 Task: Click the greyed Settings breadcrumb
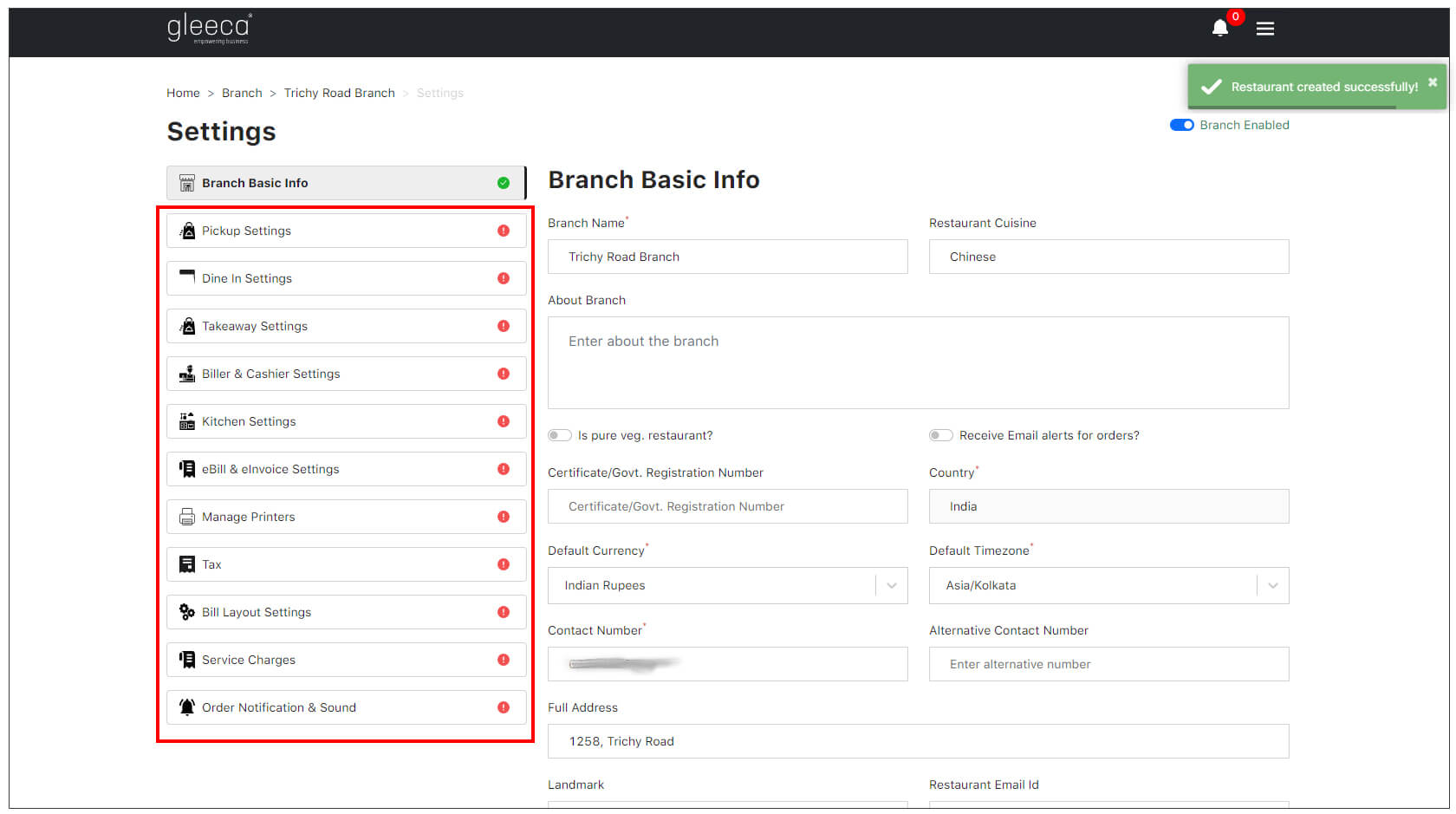pos(440,93)
